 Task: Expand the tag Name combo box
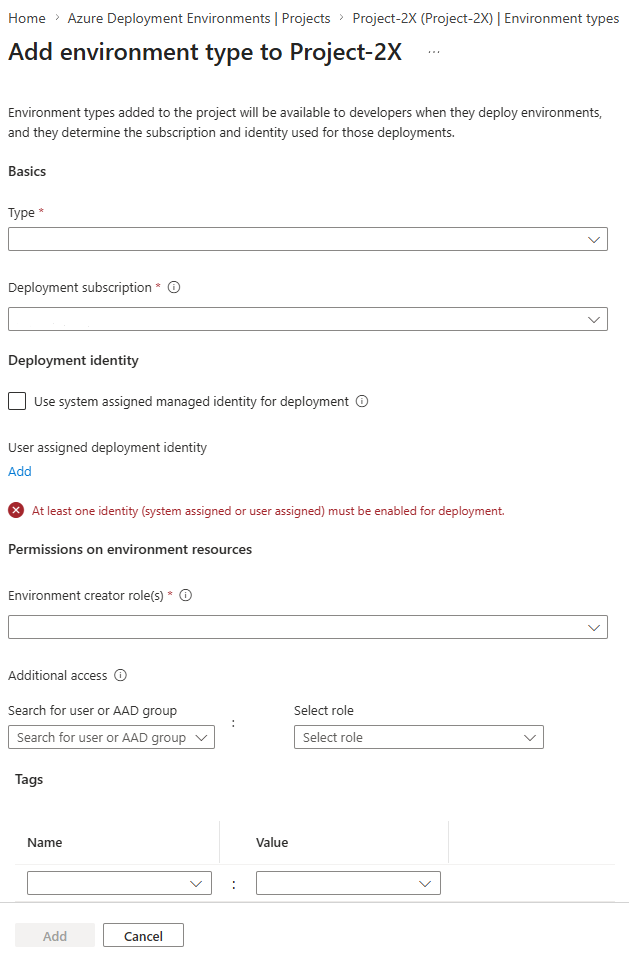[119, 883]
